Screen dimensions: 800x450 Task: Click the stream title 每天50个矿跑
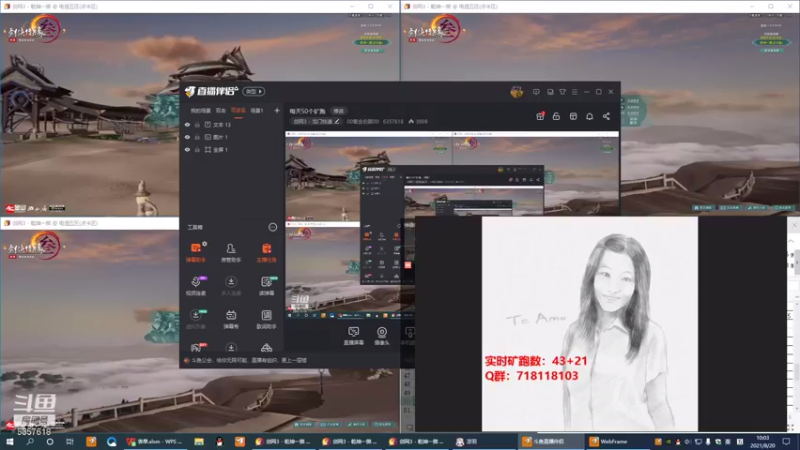308,111
